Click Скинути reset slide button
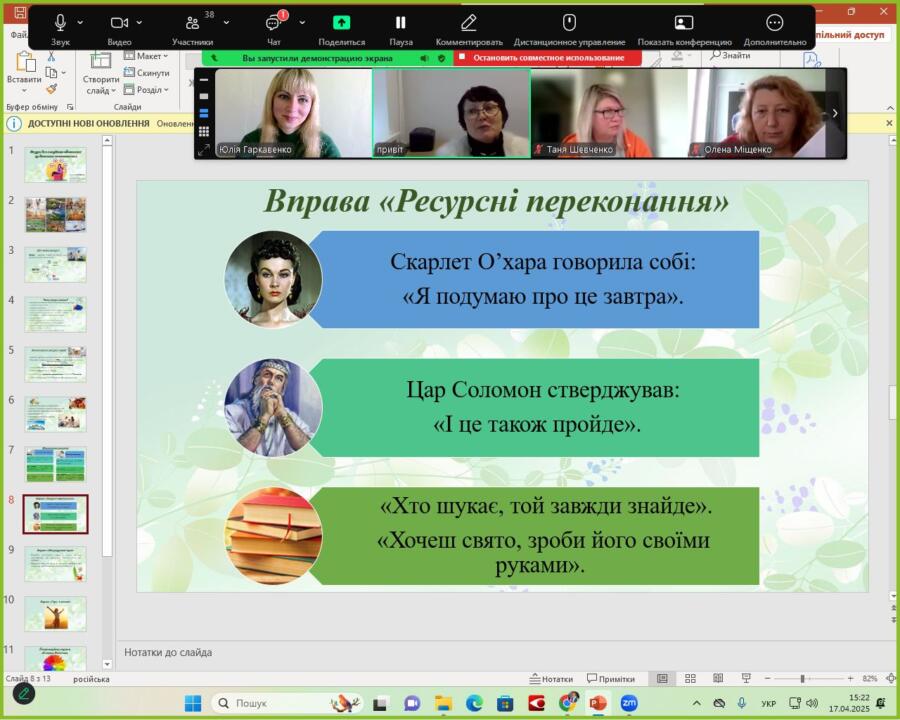The height and width of the screenshot is (720, 900). click(x=146, y=72)
